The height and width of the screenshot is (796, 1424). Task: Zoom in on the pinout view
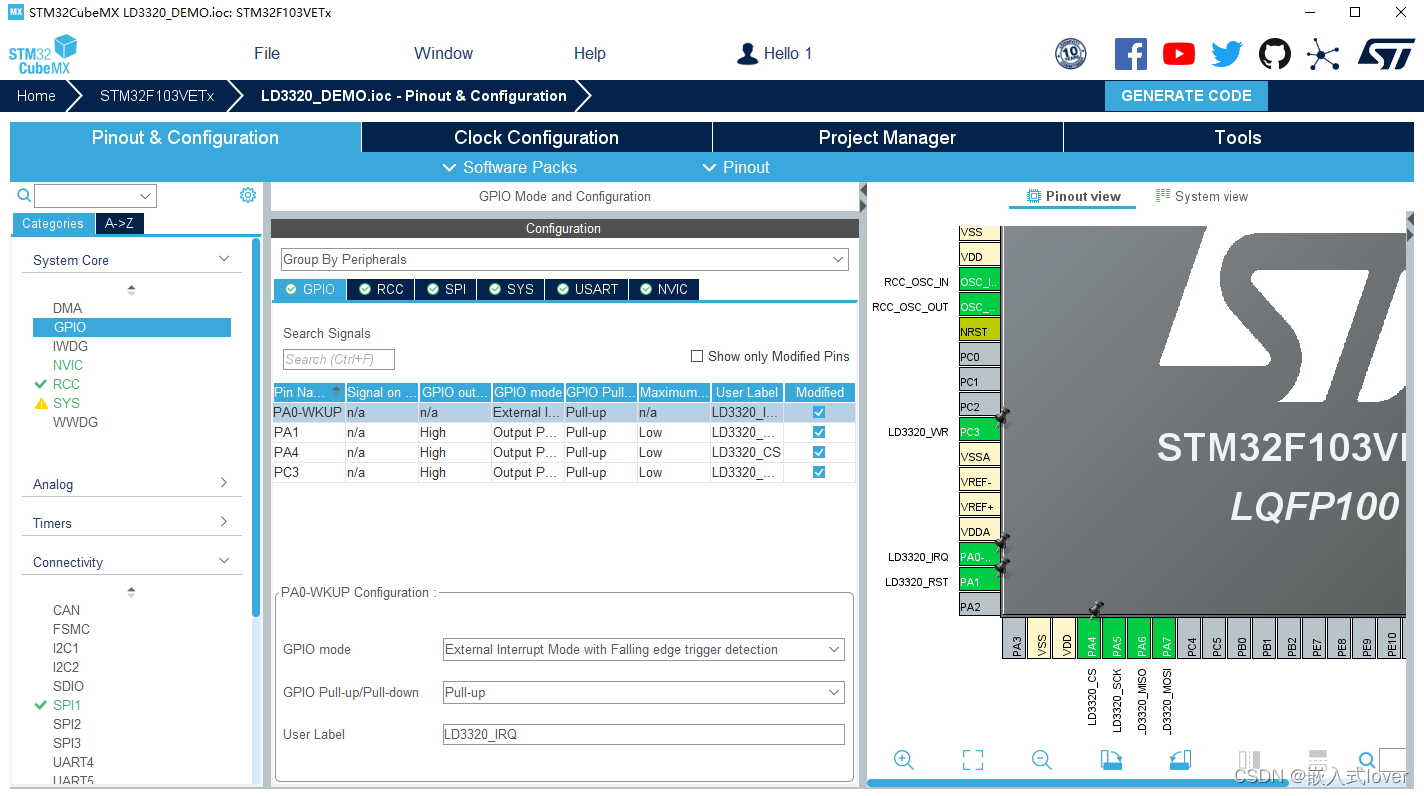904,760
